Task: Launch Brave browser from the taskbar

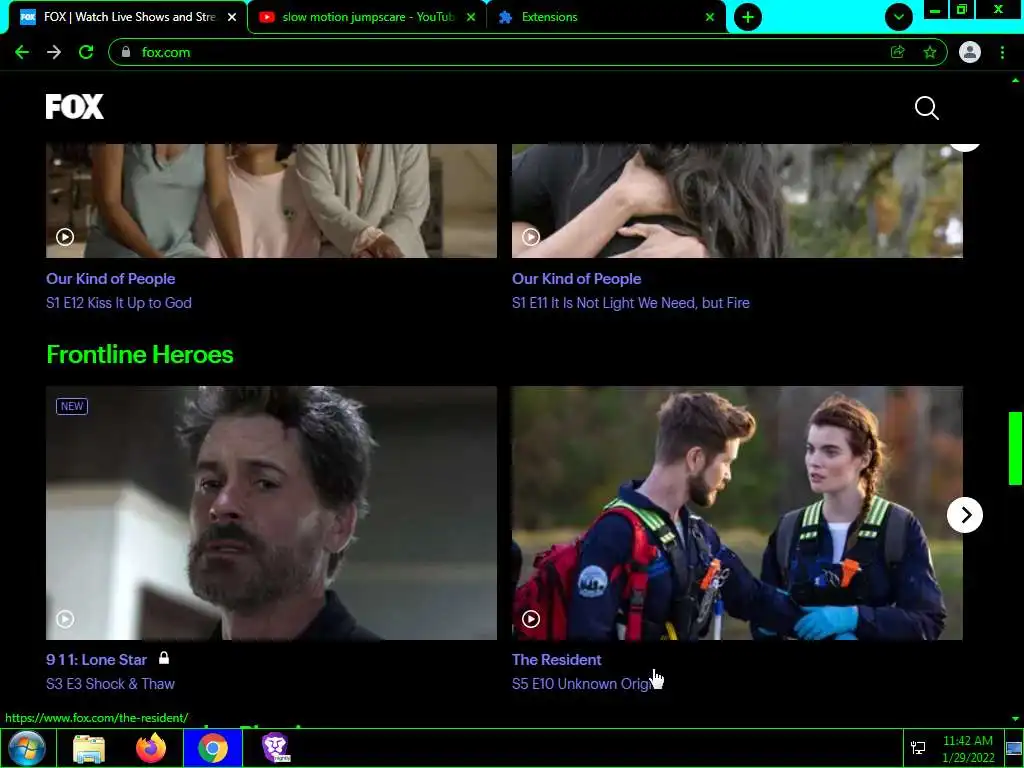Action: pos(276,748)
